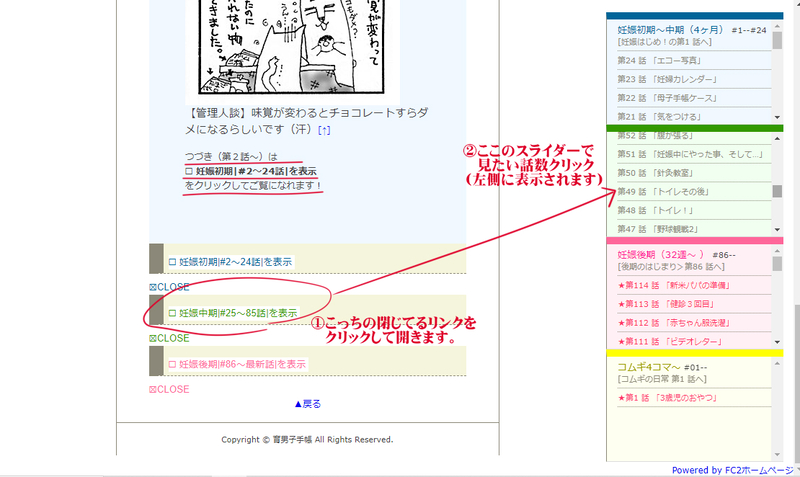Expand 妊娠初期|#2~24話|を表示 section
Viewport: 800px width, 477px height.
click(x=231, y=262)
